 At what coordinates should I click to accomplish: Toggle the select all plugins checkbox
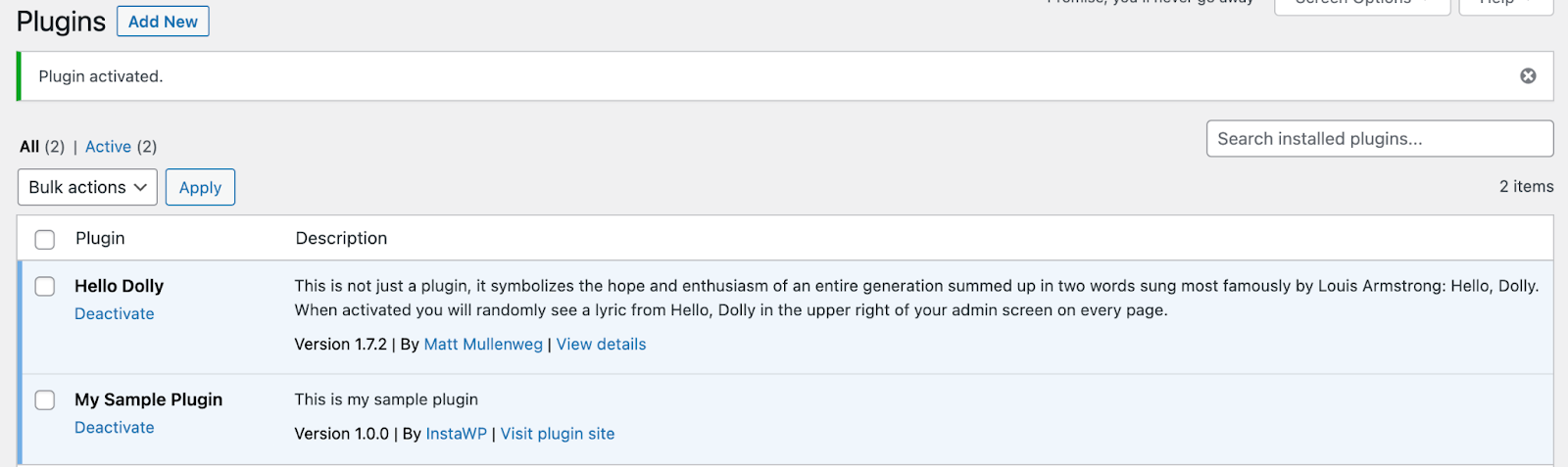coord(45,239)
